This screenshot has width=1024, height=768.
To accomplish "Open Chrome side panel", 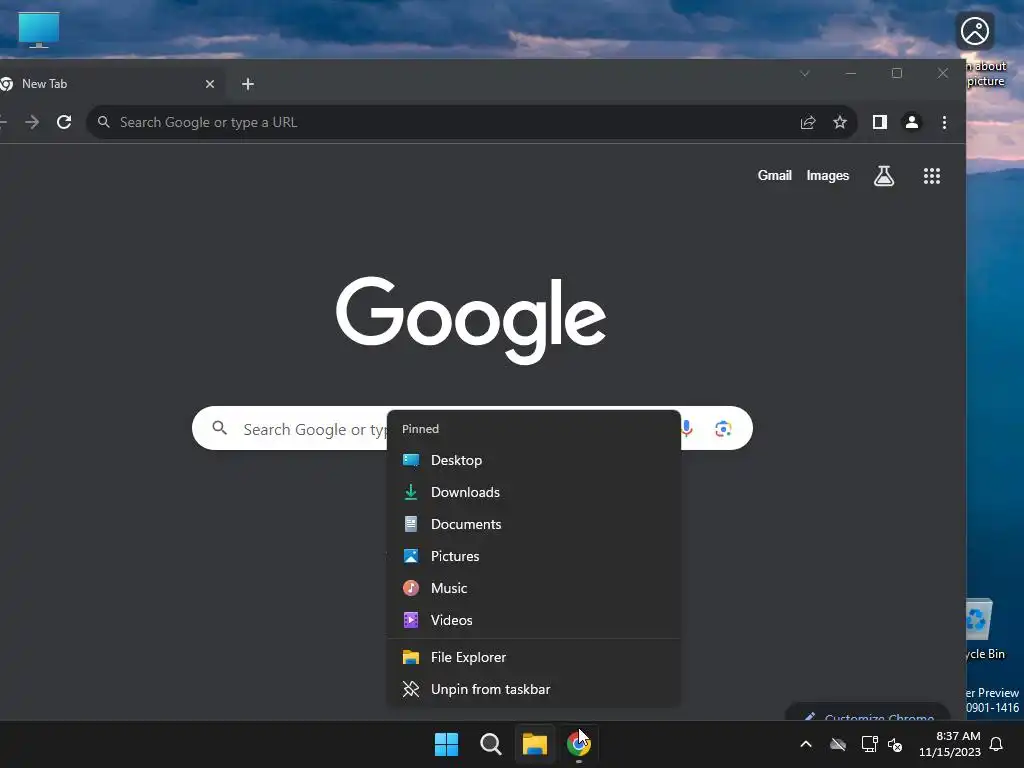I will [880, 122].
